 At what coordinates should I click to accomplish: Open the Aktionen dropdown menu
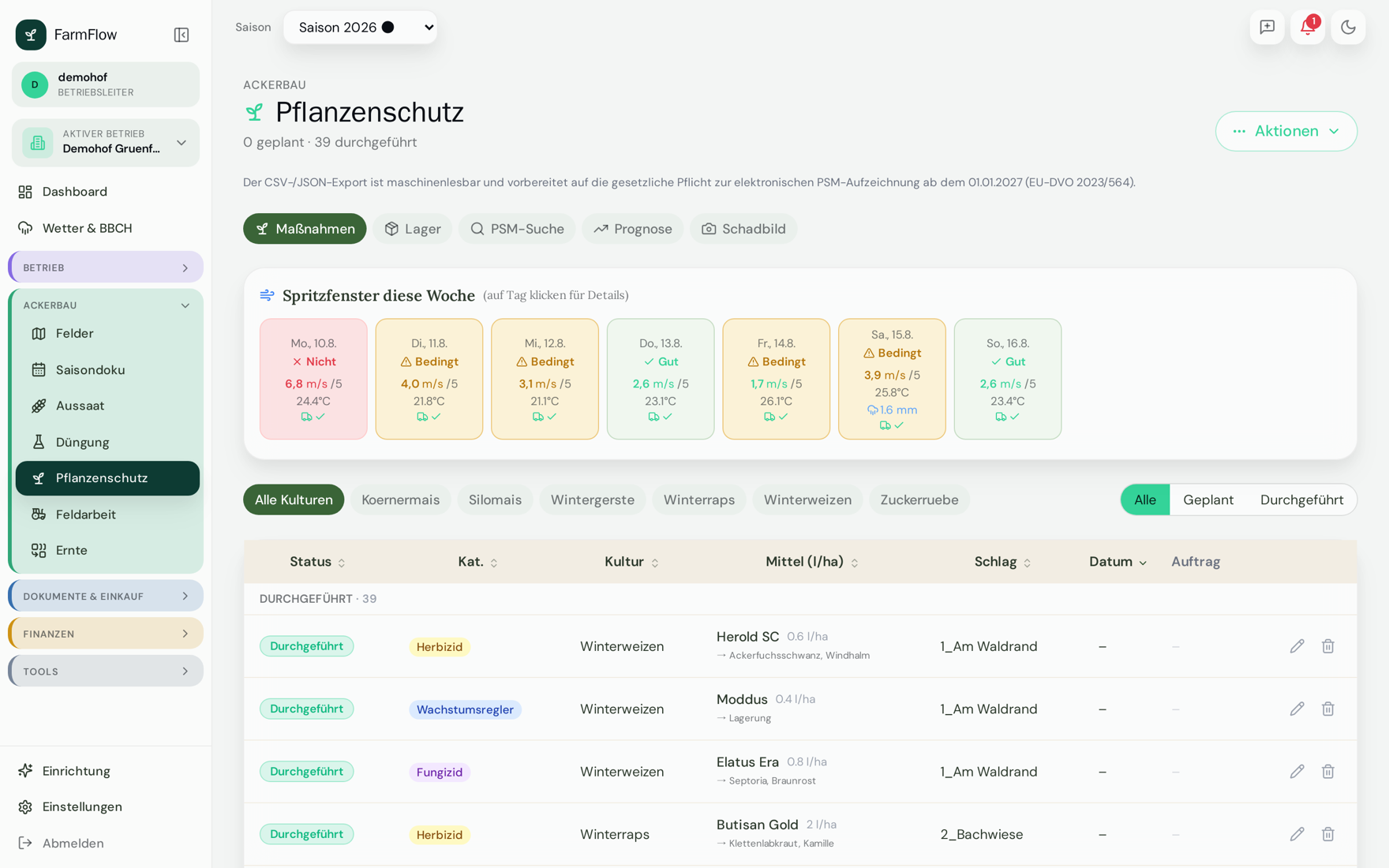(x=1286, y=131)
